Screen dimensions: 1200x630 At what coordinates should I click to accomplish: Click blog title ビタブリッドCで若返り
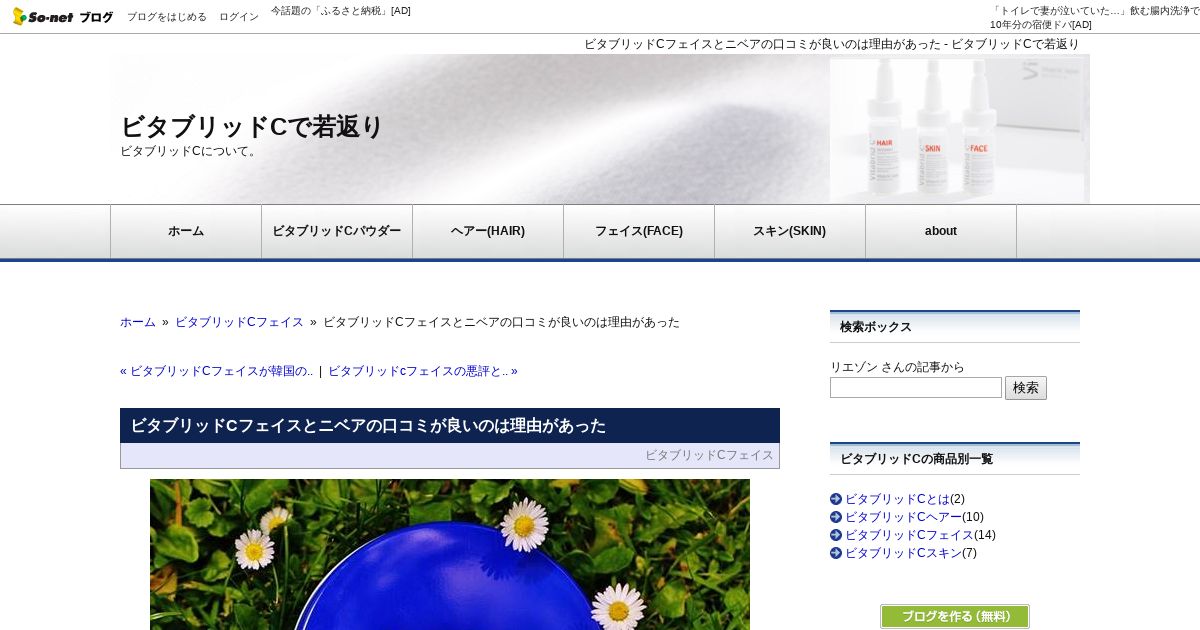pyautogui.click(x=252, y=127)
